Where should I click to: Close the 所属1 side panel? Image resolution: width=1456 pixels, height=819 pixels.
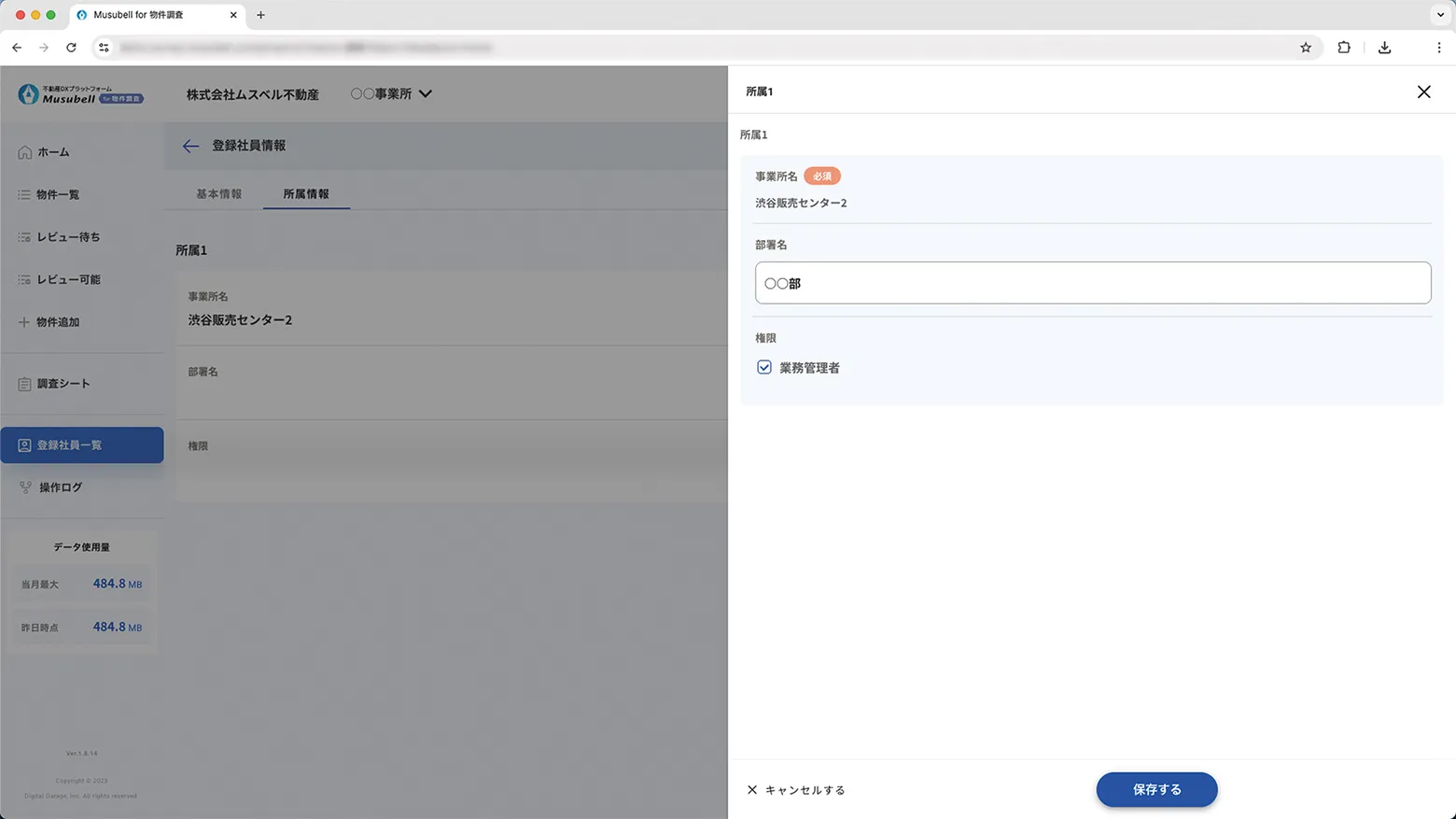pos(1423,92)
